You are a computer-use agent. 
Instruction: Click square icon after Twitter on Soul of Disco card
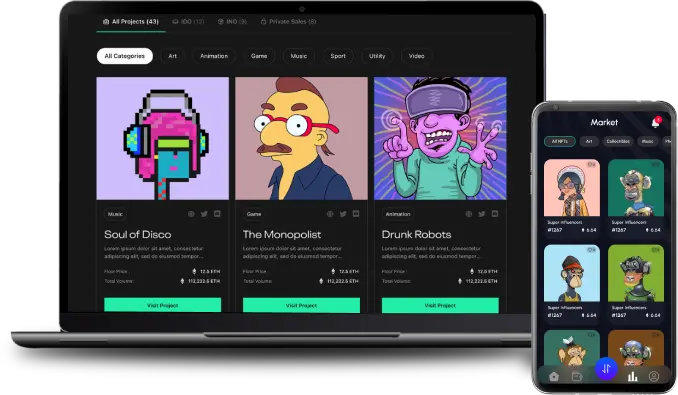[x=217, y=214]
